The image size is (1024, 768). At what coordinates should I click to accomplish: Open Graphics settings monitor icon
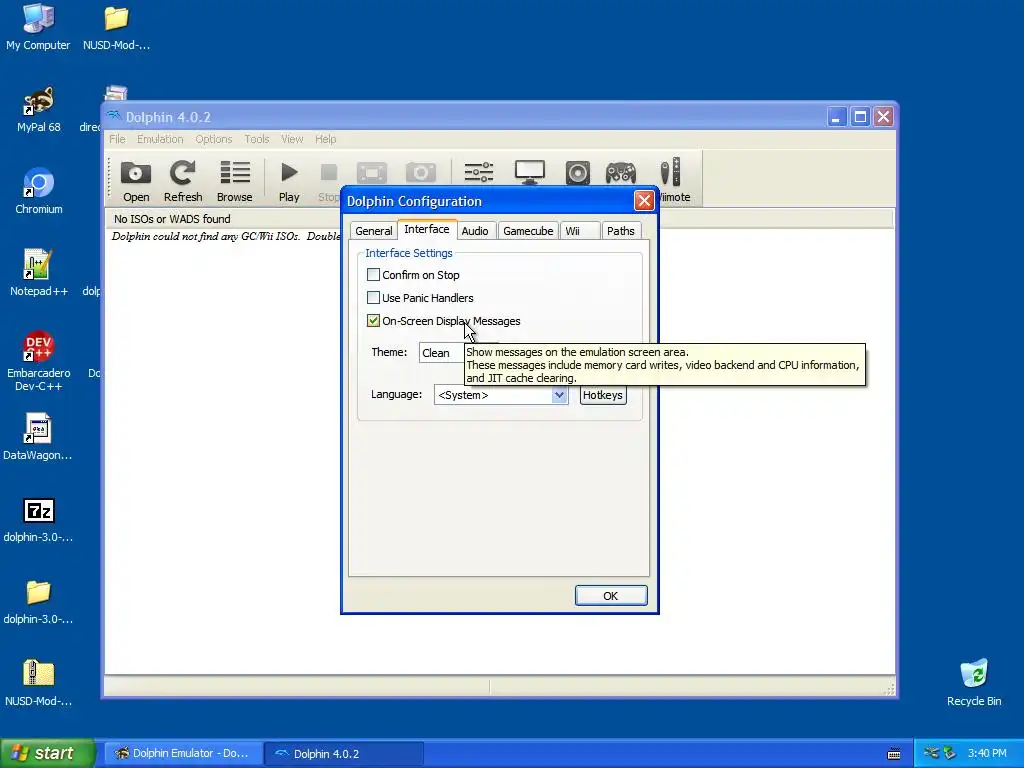[x=530, y=173]
